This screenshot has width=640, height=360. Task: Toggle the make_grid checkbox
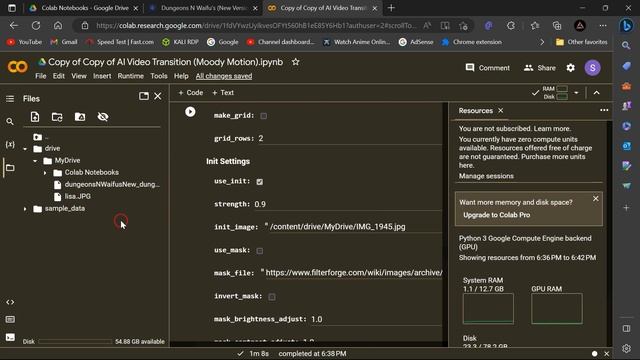coord(264,116)
